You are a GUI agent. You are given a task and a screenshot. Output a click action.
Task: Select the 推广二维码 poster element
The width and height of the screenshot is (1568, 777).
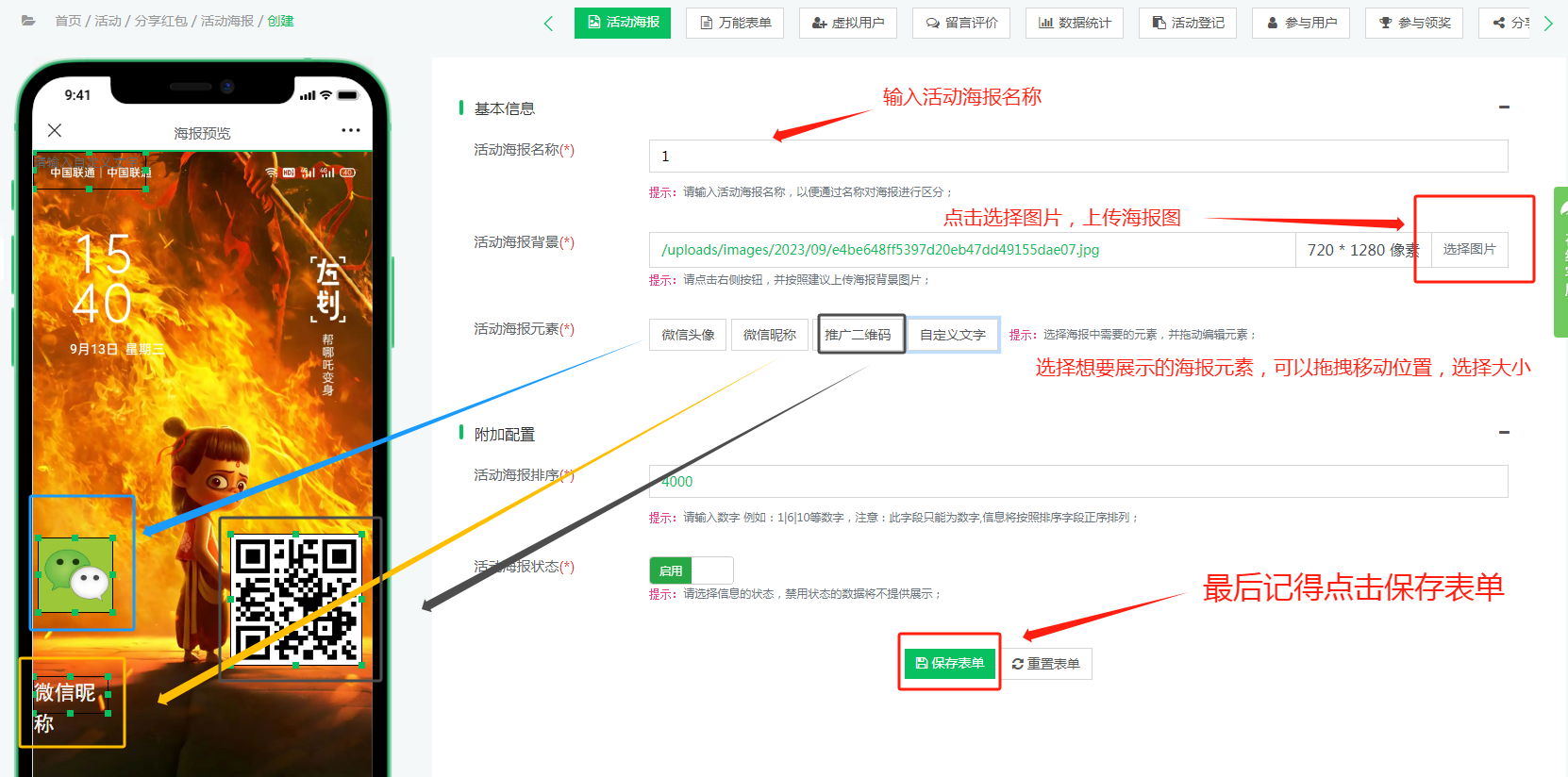pyautogui.click(x=858, y=335)
